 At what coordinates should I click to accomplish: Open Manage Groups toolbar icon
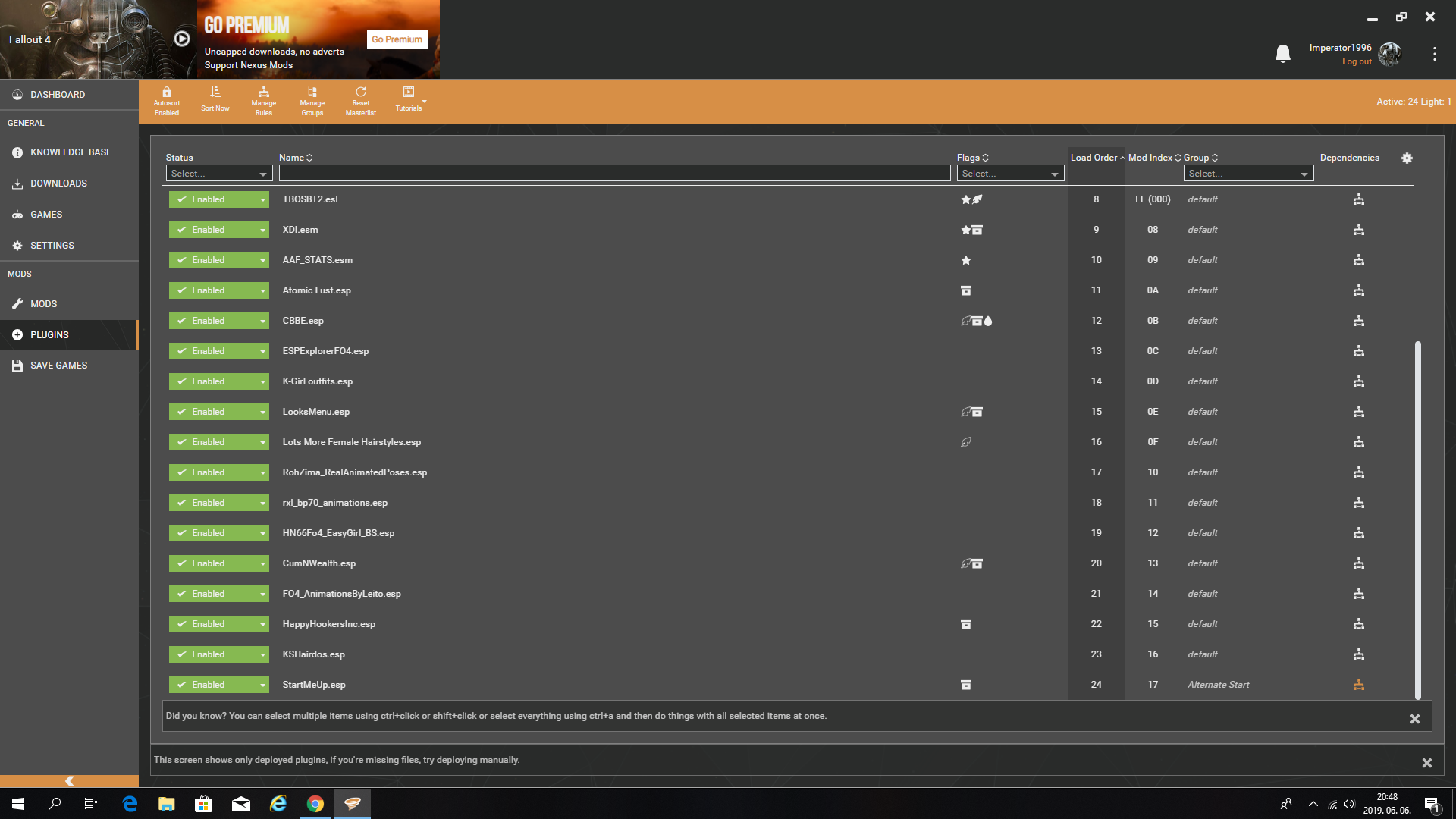pyautogui.click(x=312, y=92)
